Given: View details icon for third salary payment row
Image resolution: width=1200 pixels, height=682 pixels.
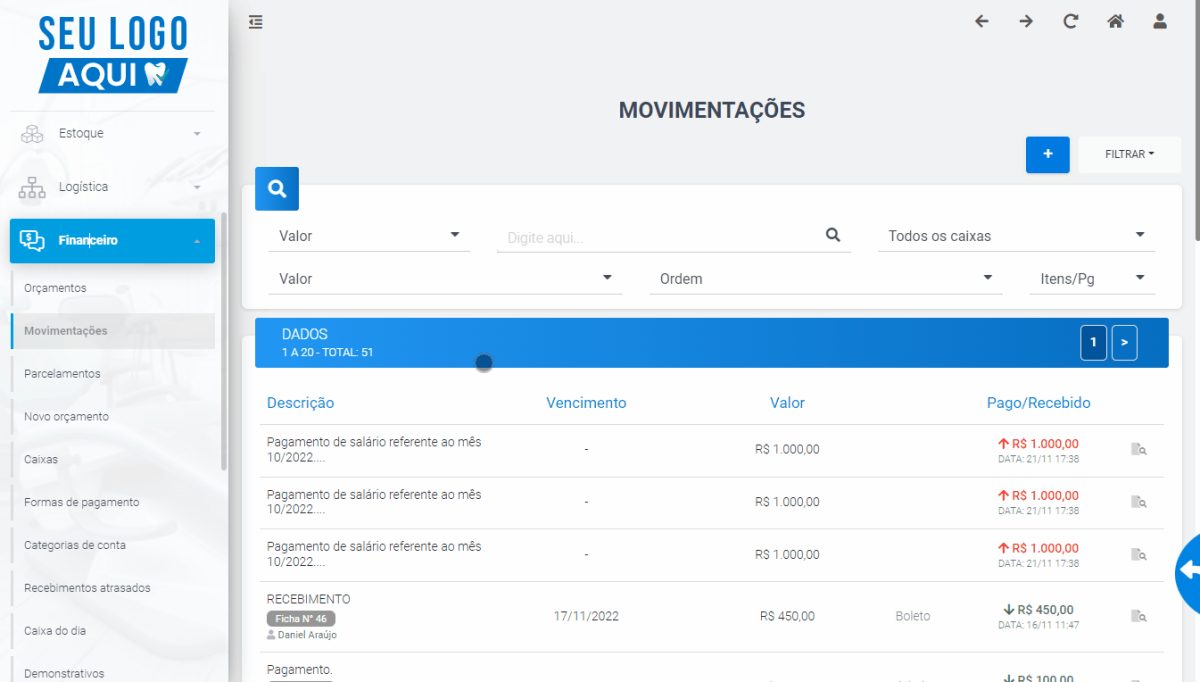Looking at the screenshot, I should [x=1138, y=554].
